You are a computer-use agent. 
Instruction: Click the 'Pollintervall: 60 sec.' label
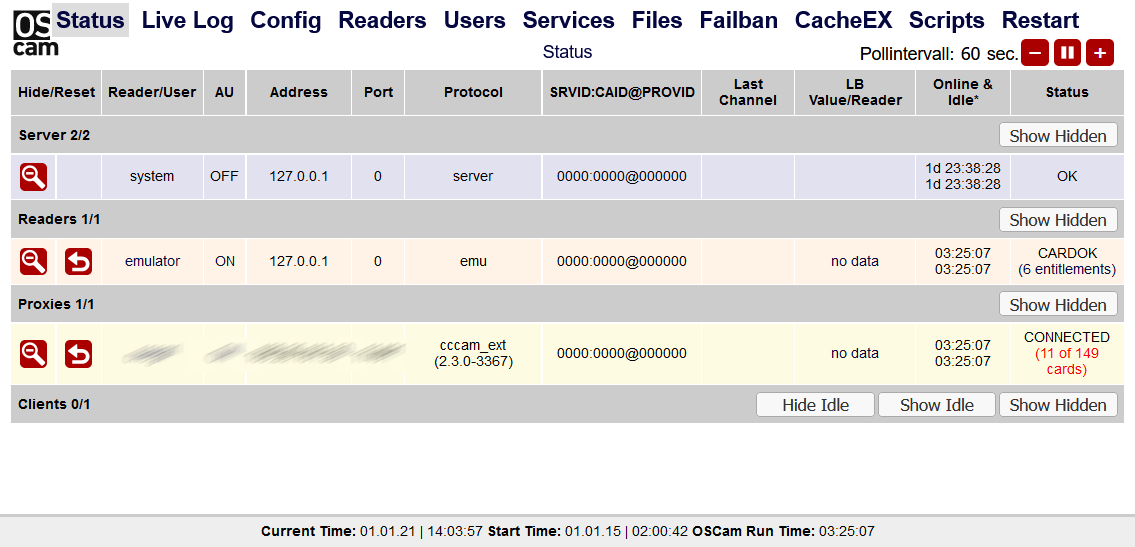[x=939, y=54]
